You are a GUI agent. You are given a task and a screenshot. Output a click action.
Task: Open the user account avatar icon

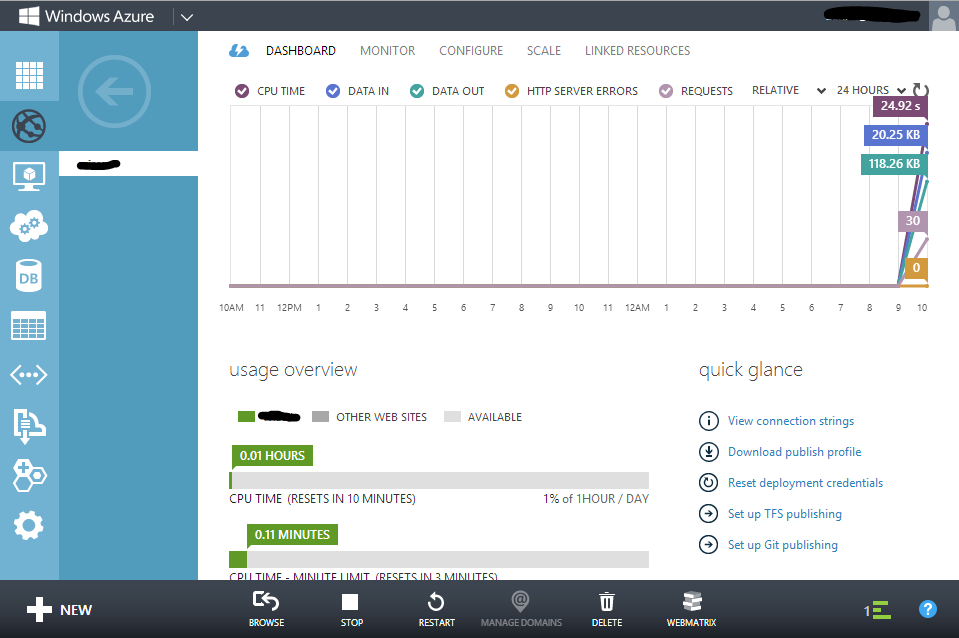[x=944, y=16]
